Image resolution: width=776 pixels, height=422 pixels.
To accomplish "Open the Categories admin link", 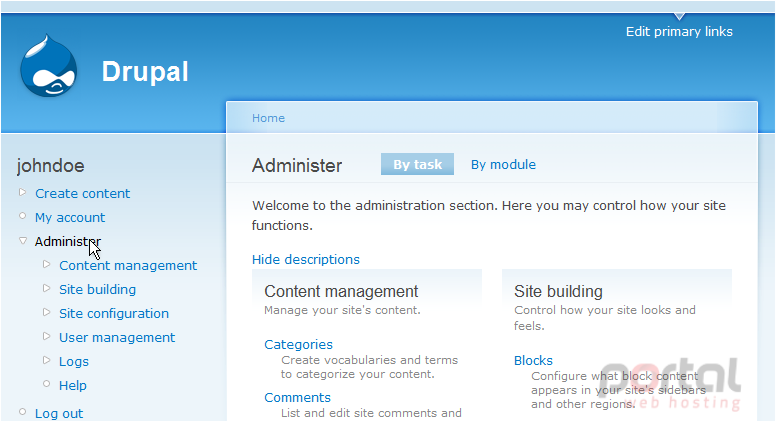I will point(298,344).
